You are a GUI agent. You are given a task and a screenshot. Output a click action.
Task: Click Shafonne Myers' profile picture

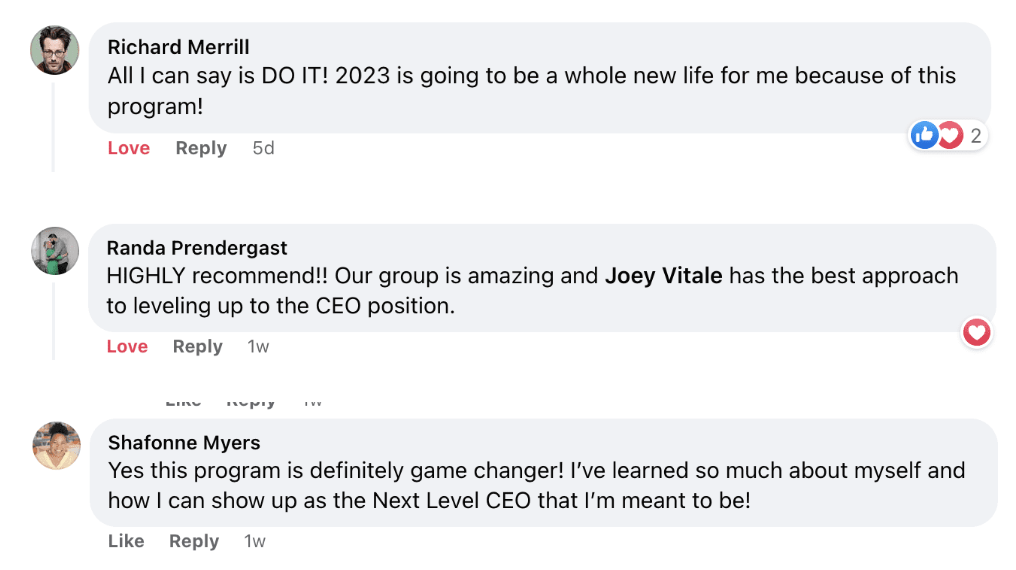(56, 445)
